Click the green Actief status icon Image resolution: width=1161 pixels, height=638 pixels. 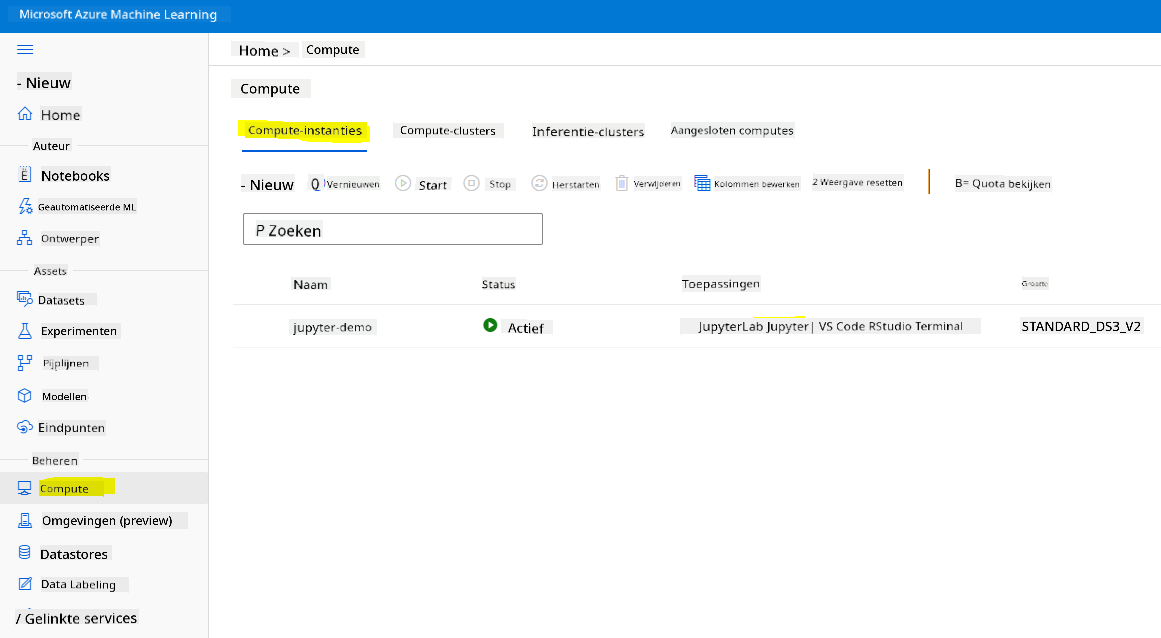tap(489, 325)
